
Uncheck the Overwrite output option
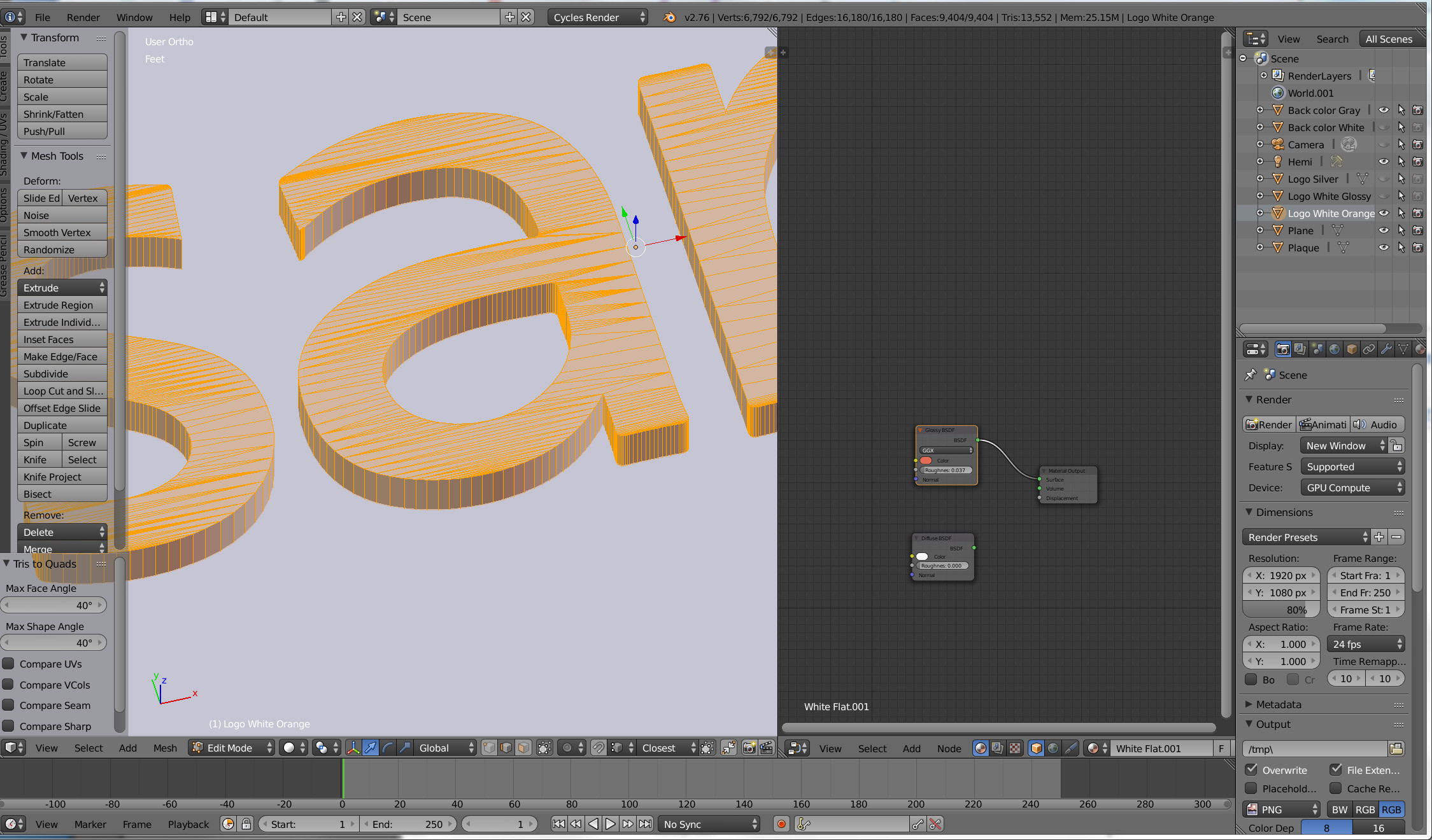[x=1252, y=769]
